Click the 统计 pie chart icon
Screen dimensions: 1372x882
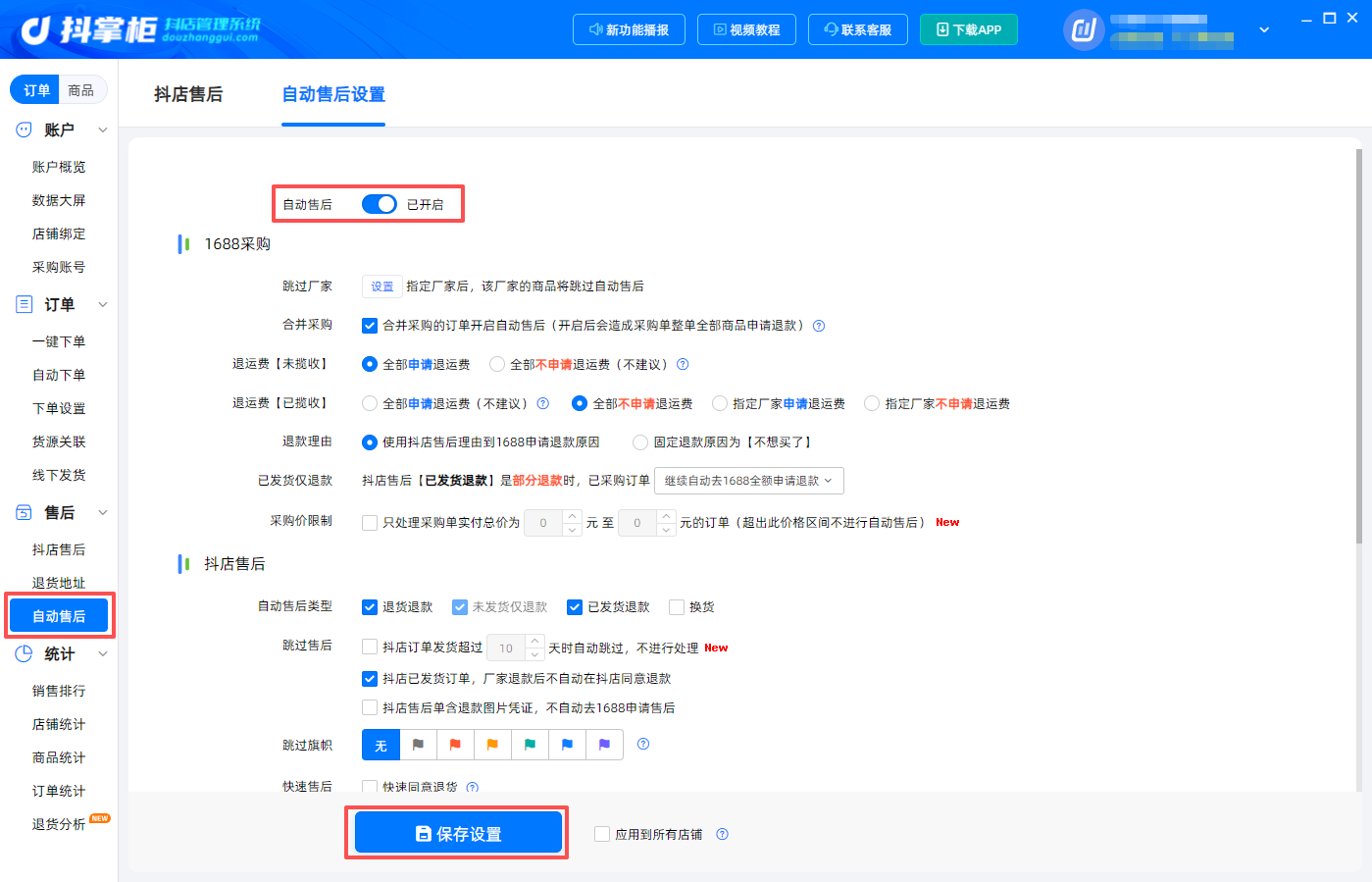click(x=24, y=653)
